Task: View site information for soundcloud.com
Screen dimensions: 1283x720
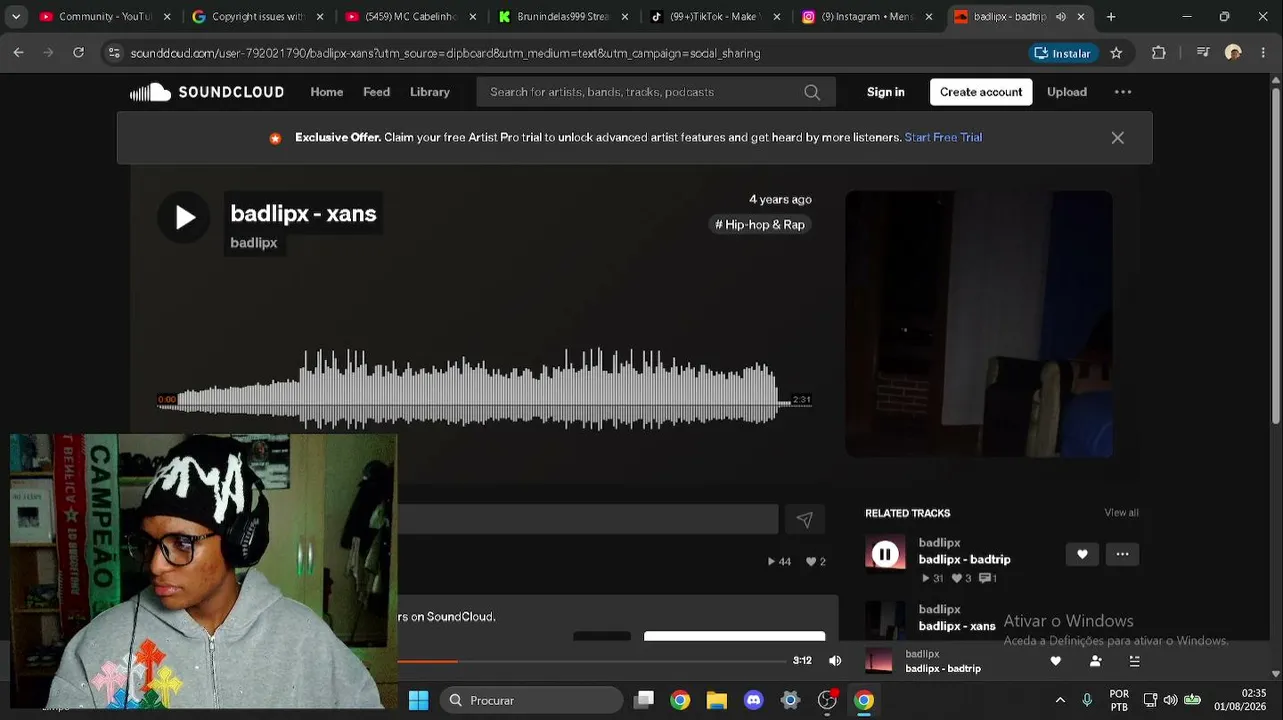Action: point(114,53)
